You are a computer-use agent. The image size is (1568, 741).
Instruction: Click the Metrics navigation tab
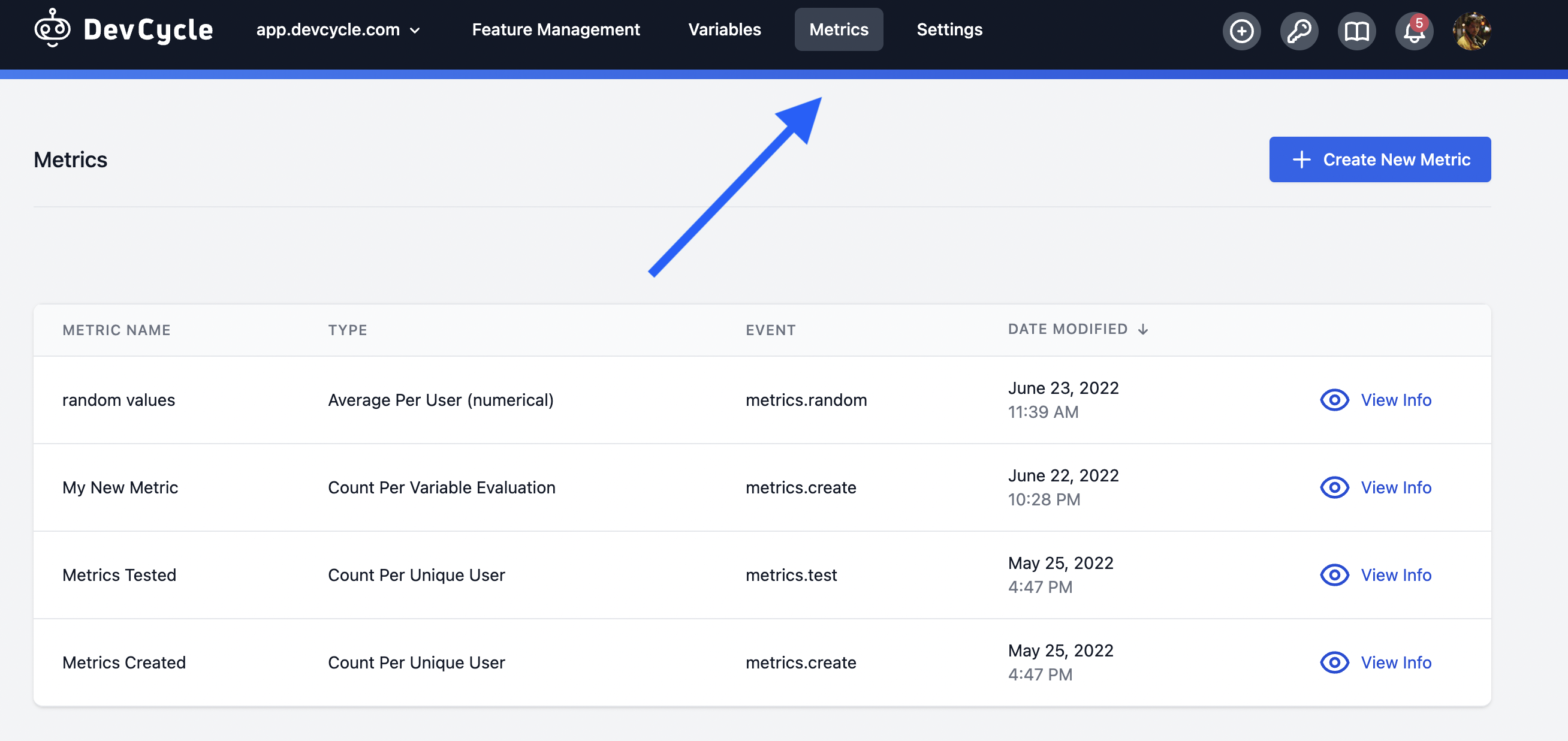pos(839,28)
